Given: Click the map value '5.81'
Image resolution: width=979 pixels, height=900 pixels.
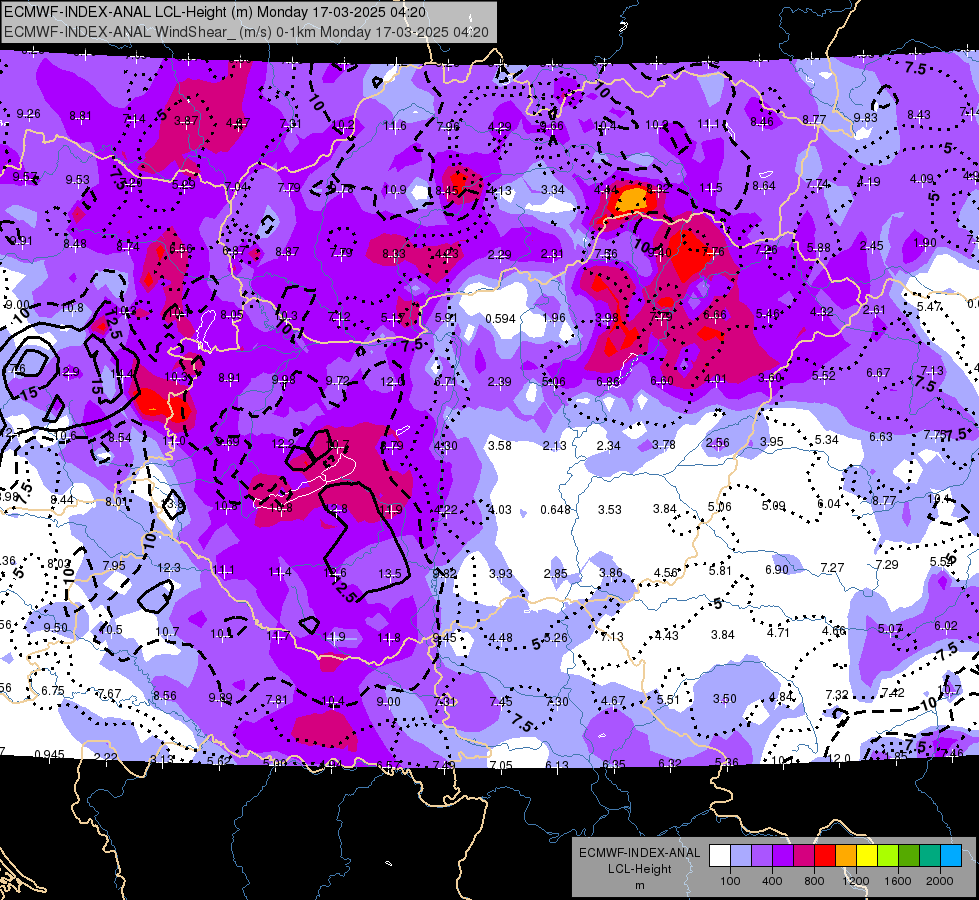Looking at the screenshot, I should [720, 570].
